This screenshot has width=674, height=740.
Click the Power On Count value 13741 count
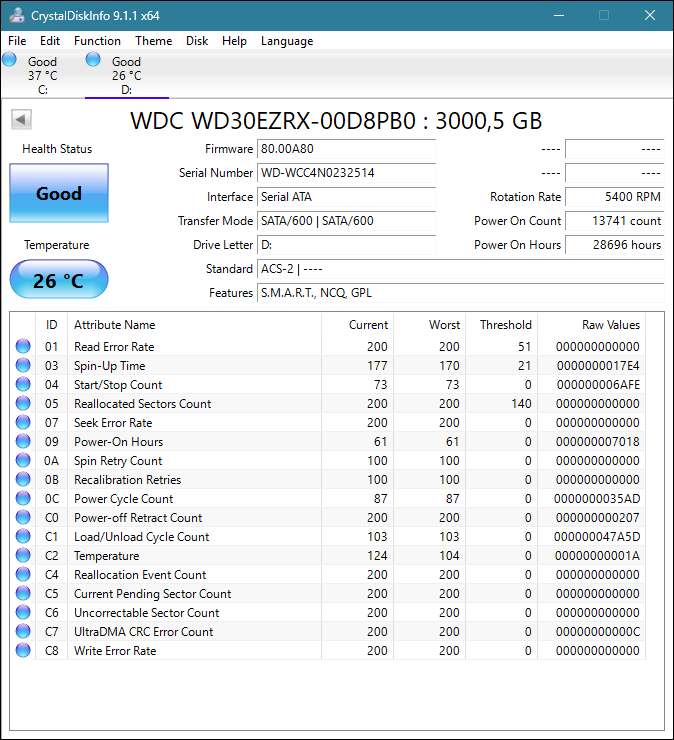click(615, 221)
